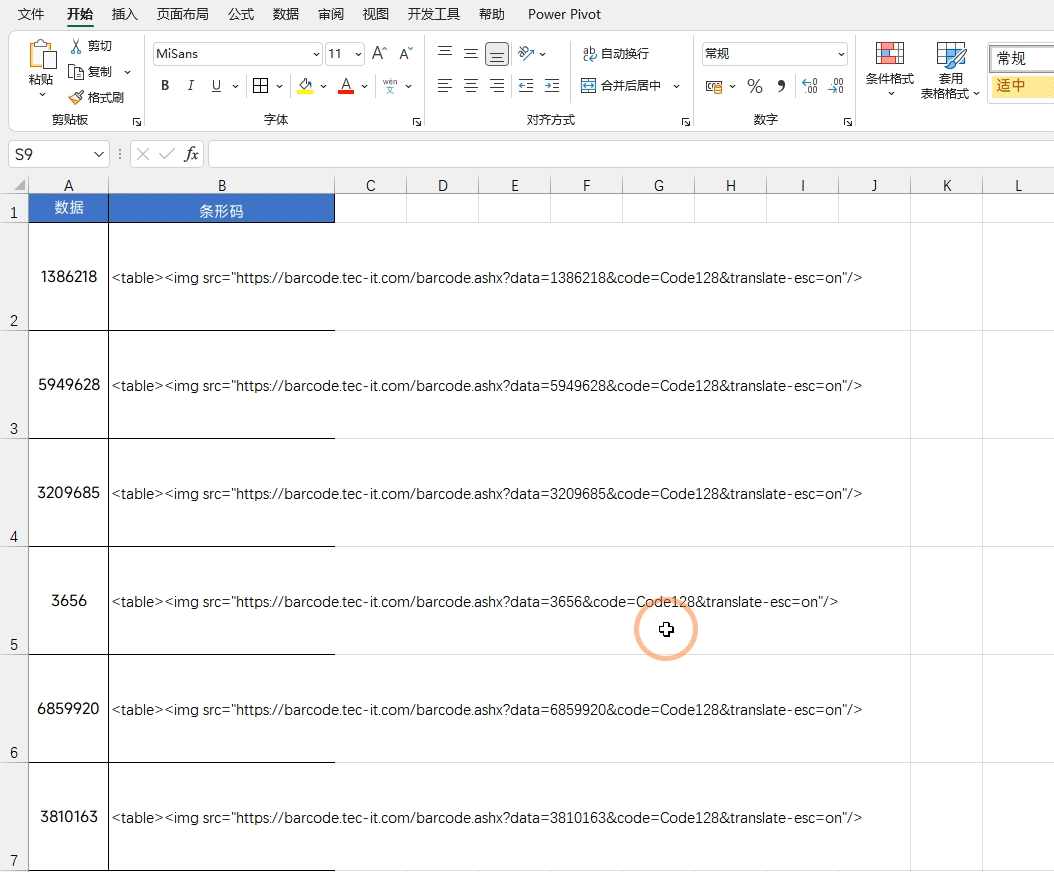1054x872 pixels.
Task: Click the middle vertical align icon
Action: [471, 53]
